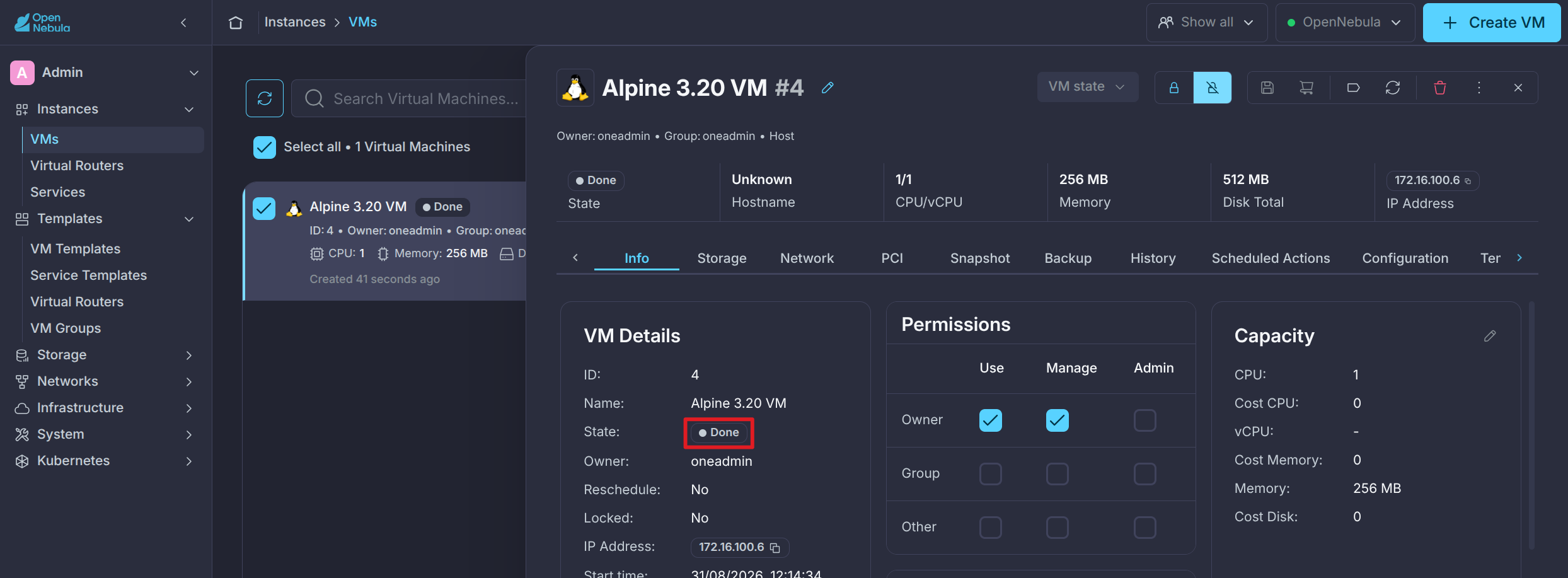Copy the IP address in the summary header
1568x578 pixels.
pyautogui.click(x=1468, y=181)
